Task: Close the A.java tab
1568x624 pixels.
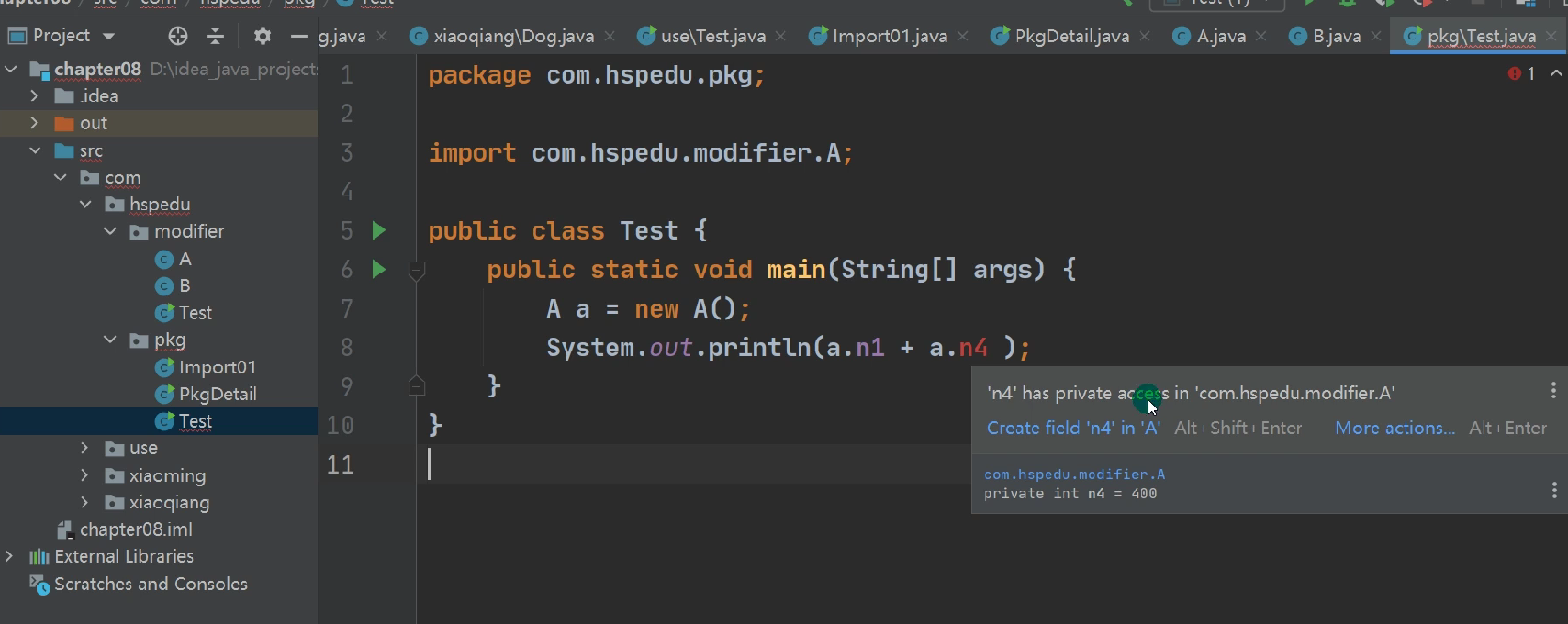Action: [1260, 36]
